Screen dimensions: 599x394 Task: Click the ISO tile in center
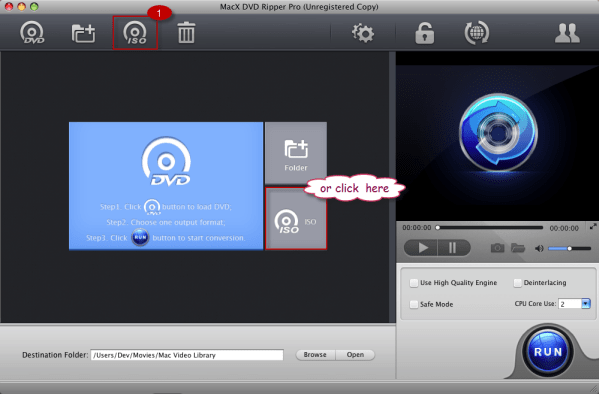pos(296,219)
